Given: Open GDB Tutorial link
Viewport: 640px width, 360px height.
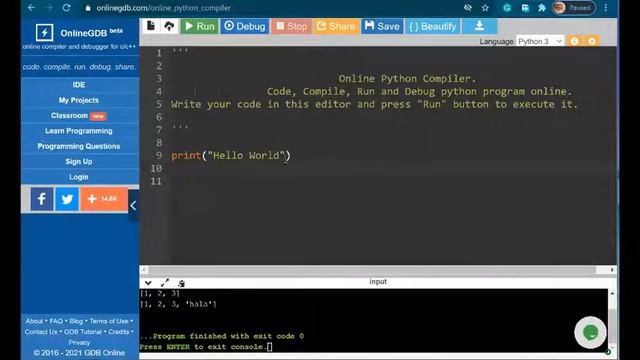Looking at the screenshot, I should pyautogui.click(x=82, y=332).
